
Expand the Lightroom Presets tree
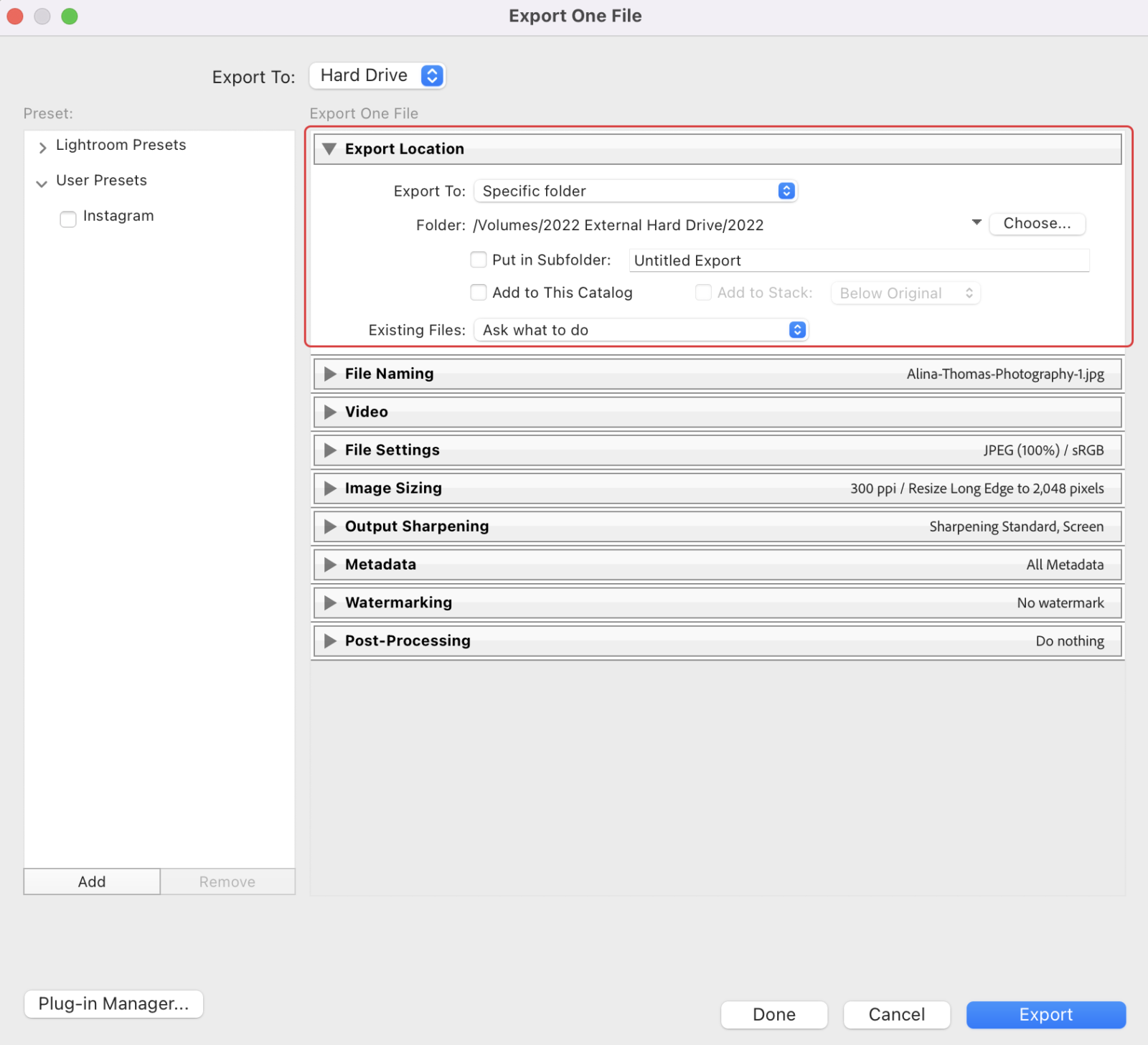point(42,147)
